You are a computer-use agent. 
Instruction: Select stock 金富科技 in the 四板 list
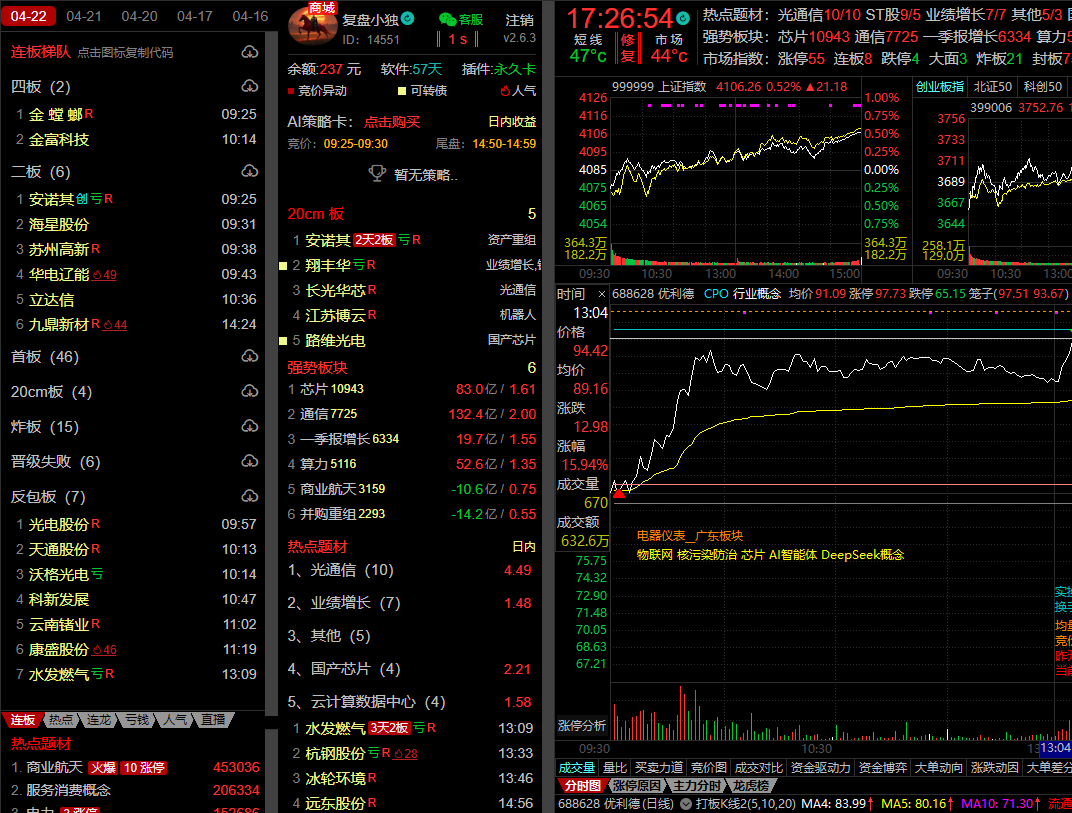point(58,140)
